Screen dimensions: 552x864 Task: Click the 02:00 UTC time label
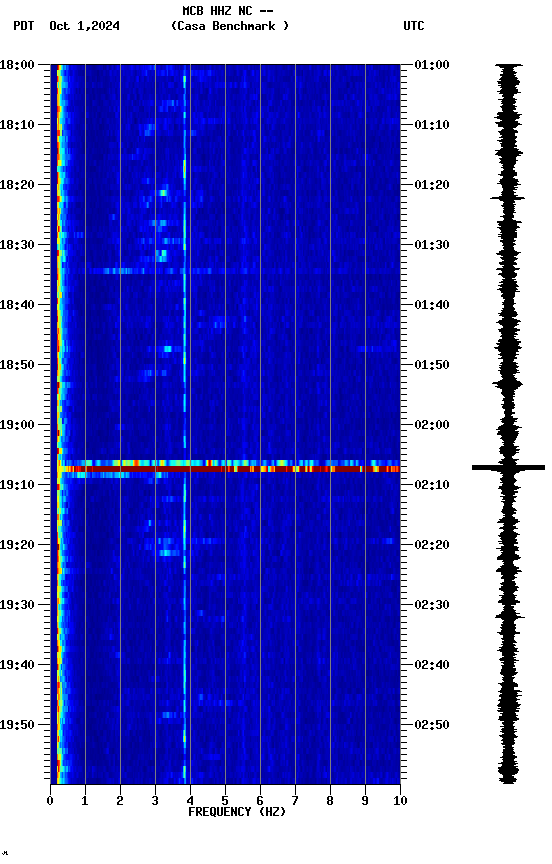(x=432, y=425)
